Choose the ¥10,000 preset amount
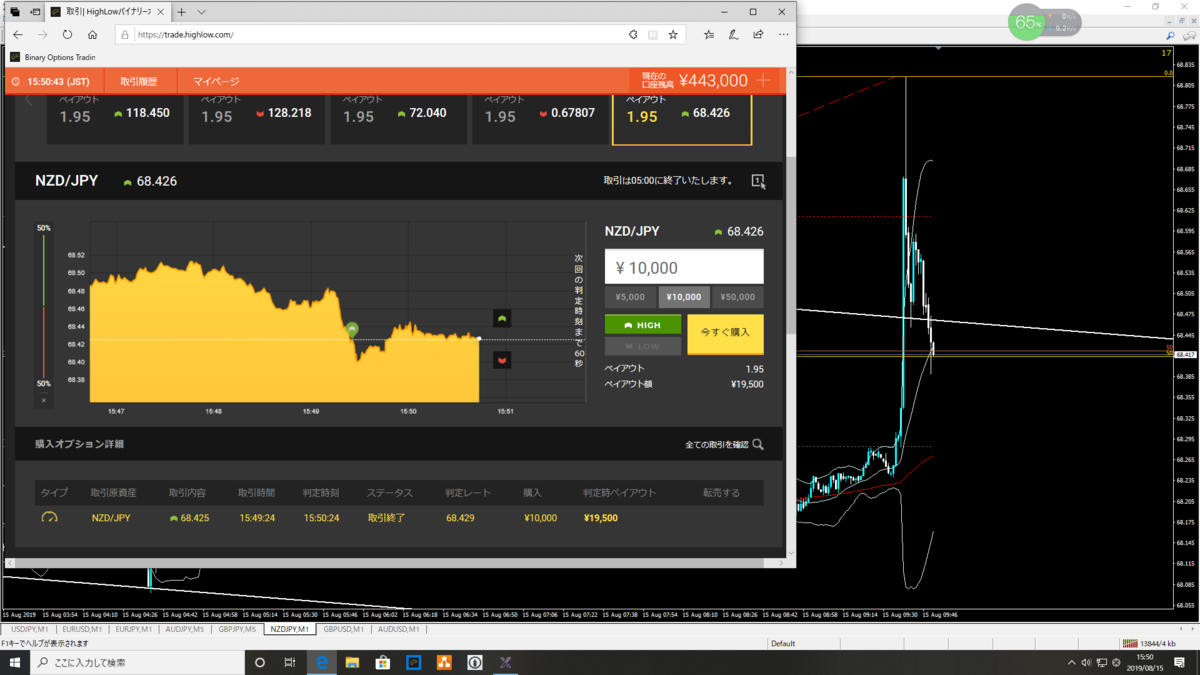The height and width of the screenshot is (675, 1200). [x=684, y=297]
